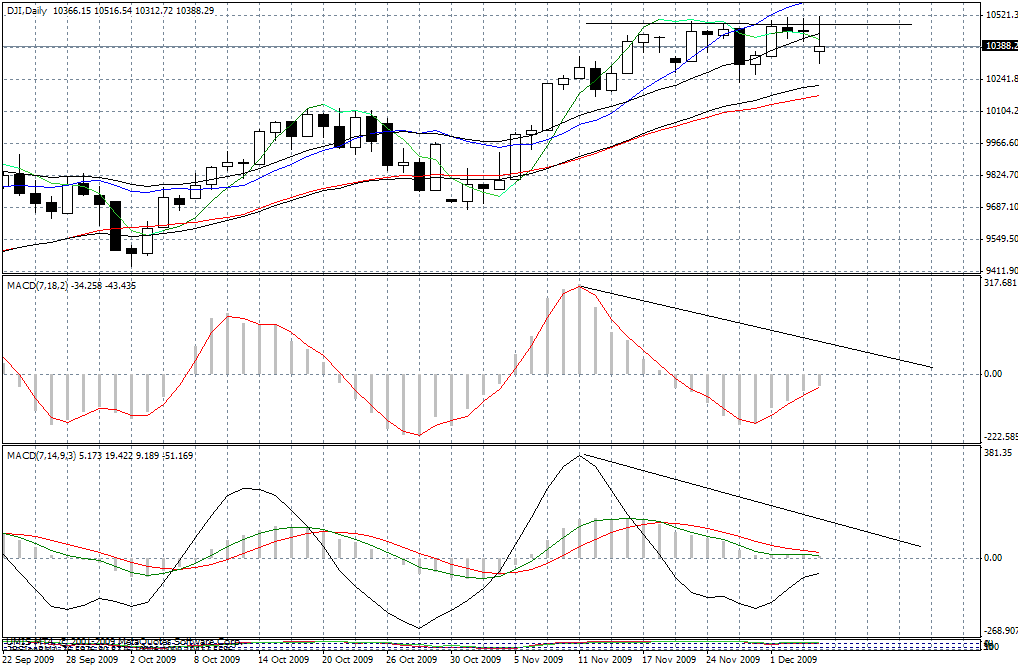Click the 10104.2 price axis label

(999, 111)
